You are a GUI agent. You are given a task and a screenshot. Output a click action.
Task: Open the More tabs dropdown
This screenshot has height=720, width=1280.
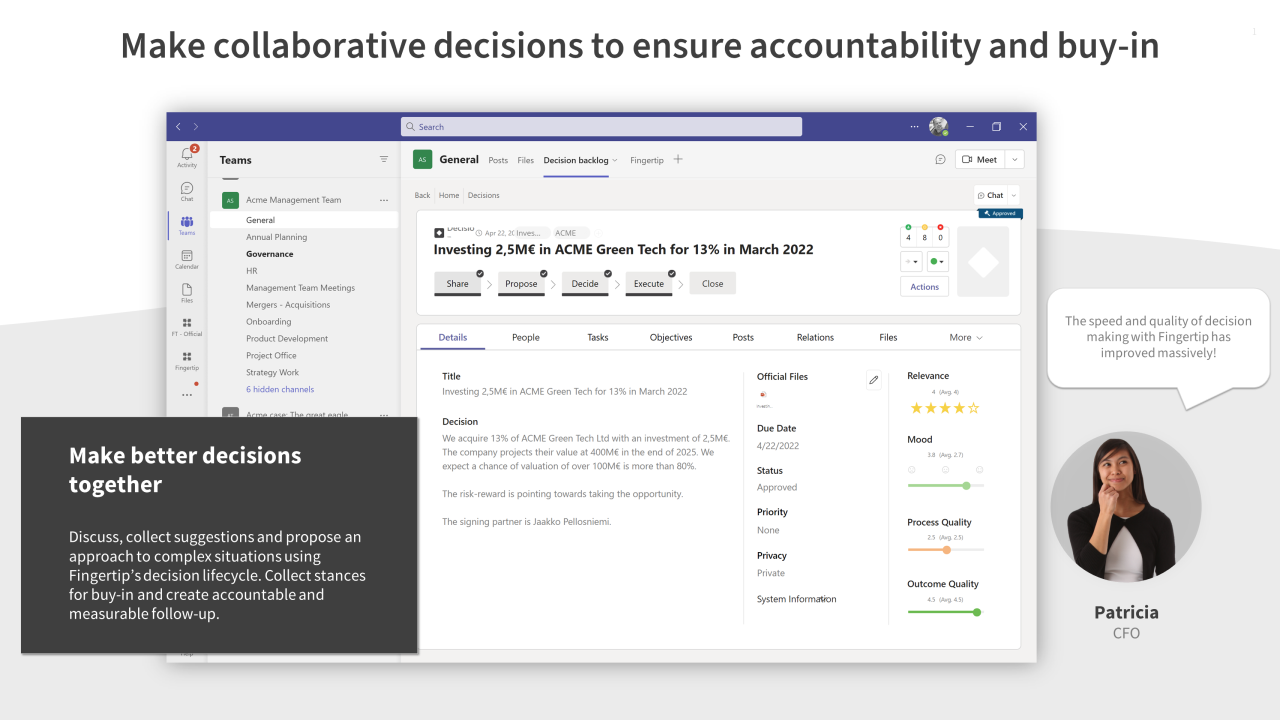pos(966,338)
